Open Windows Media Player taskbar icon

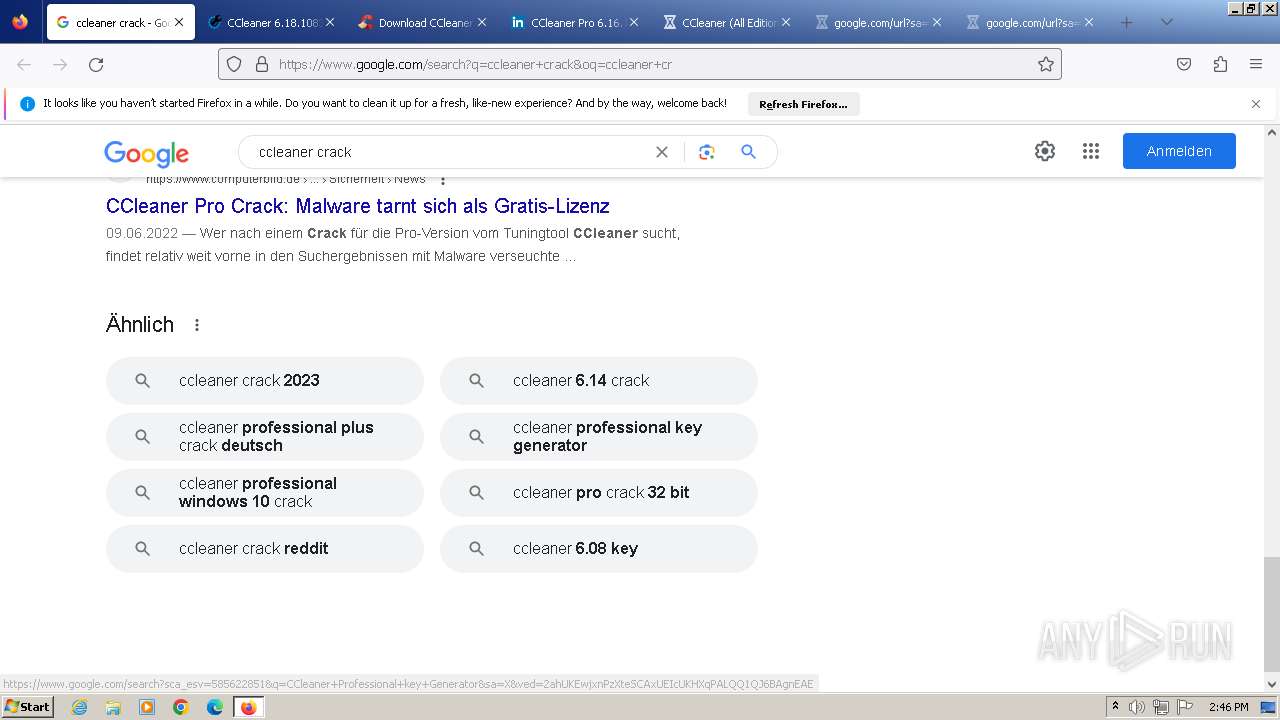click(147, 707)
